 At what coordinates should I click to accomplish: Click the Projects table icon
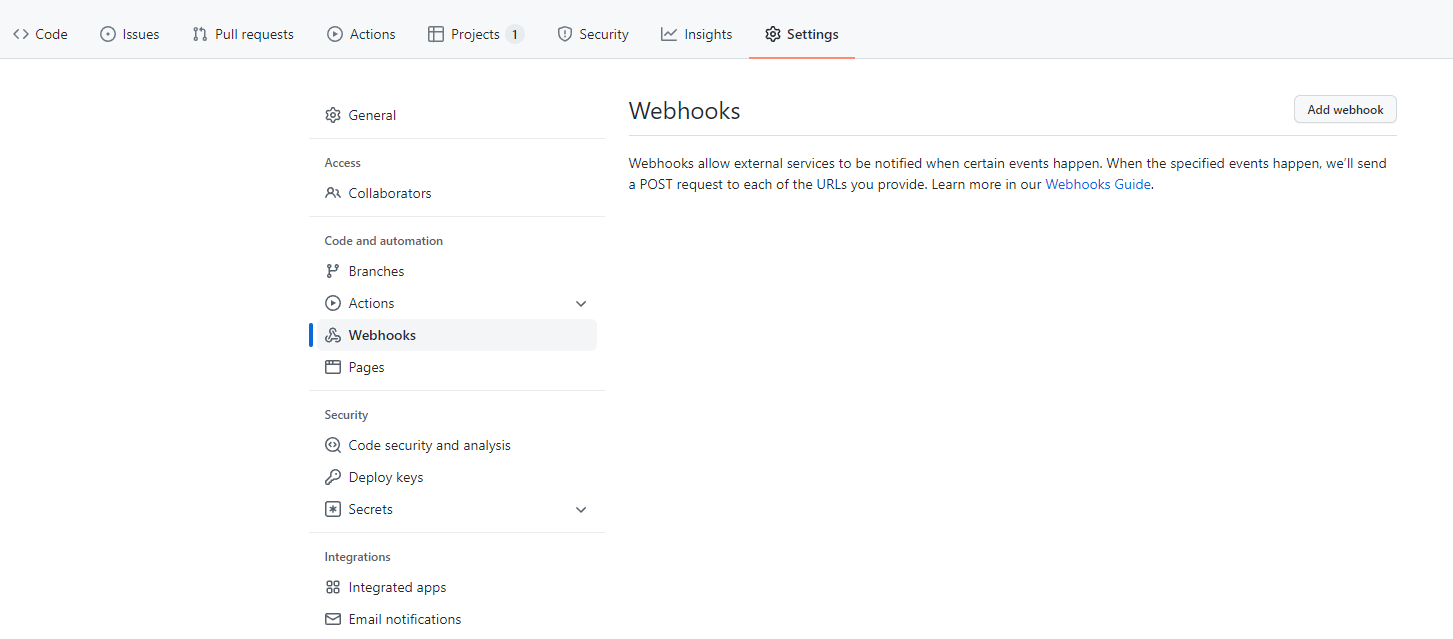point(436,34)
